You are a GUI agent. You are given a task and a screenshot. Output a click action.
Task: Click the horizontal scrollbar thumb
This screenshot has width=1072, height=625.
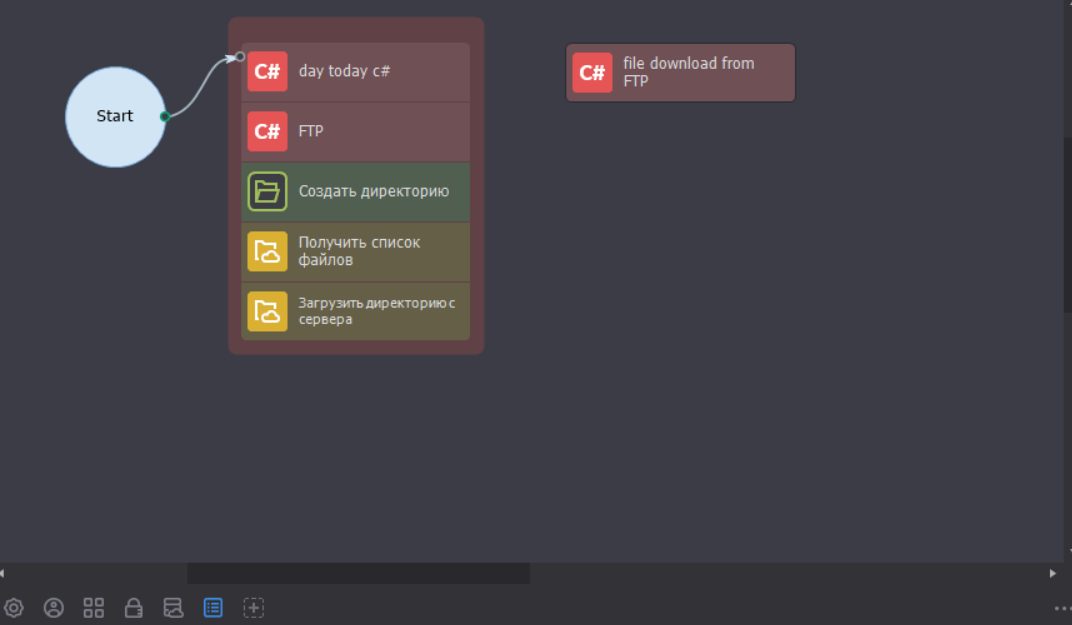[x=358, y=573]
